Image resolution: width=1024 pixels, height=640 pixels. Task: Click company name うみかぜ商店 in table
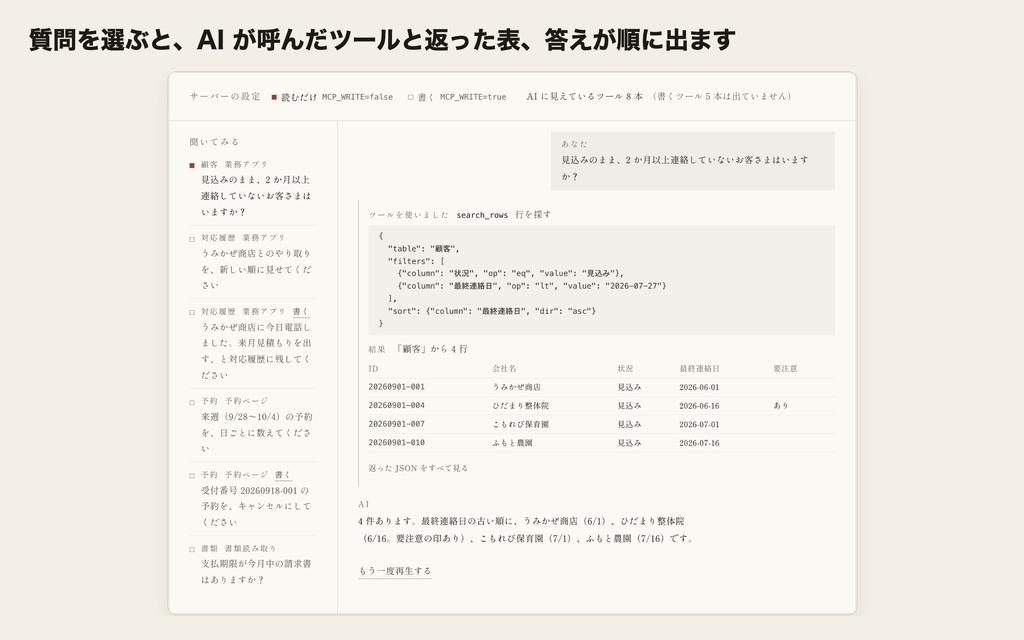click(x=517, y=387)
